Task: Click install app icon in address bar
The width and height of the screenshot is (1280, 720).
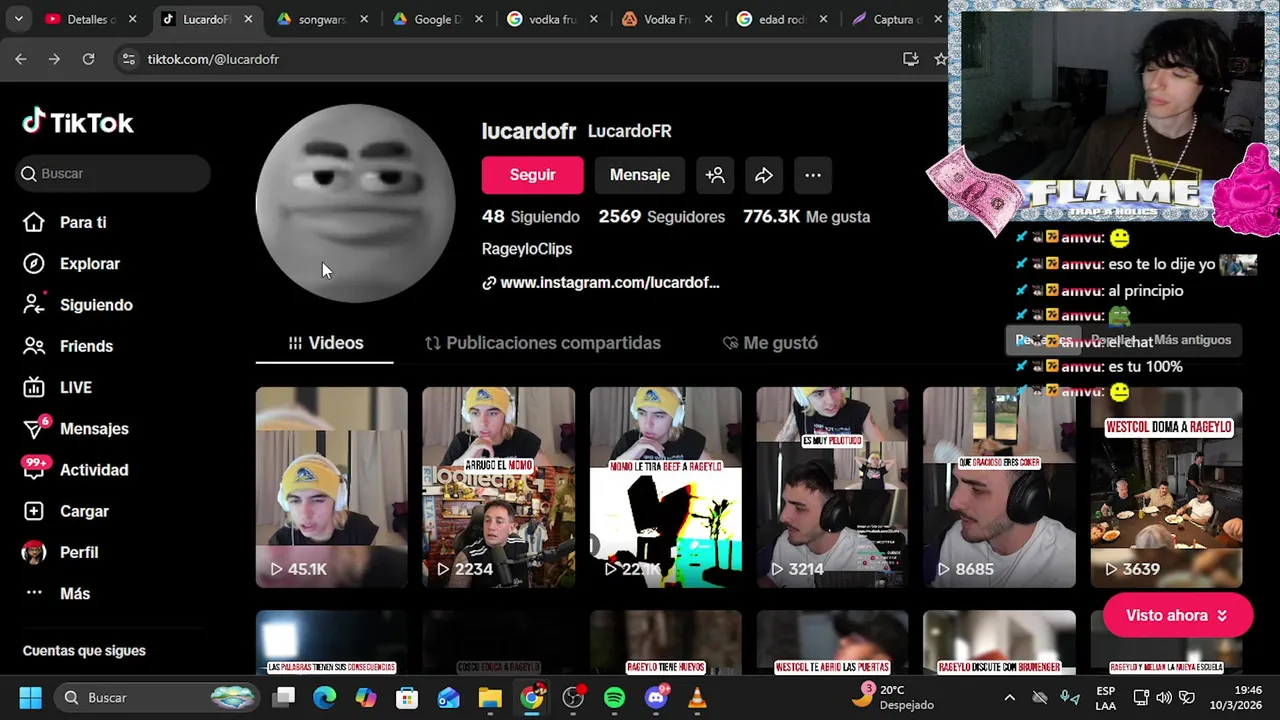Action: tap(910, 59)
